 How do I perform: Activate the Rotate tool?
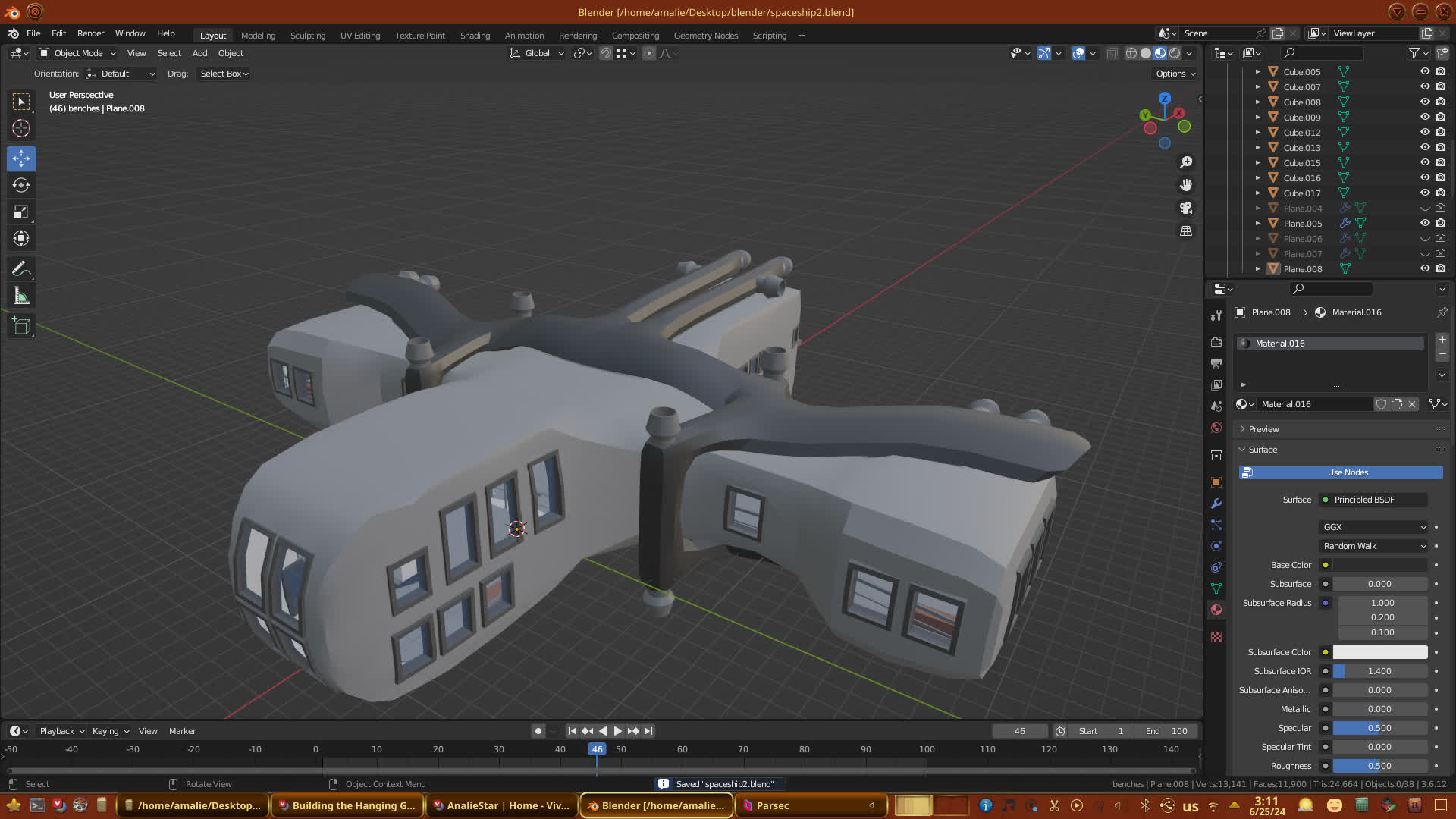[x=21, y=185]
